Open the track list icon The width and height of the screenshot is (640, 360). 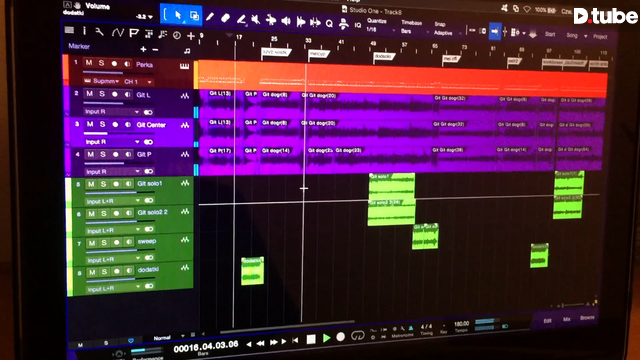[69, 30]
